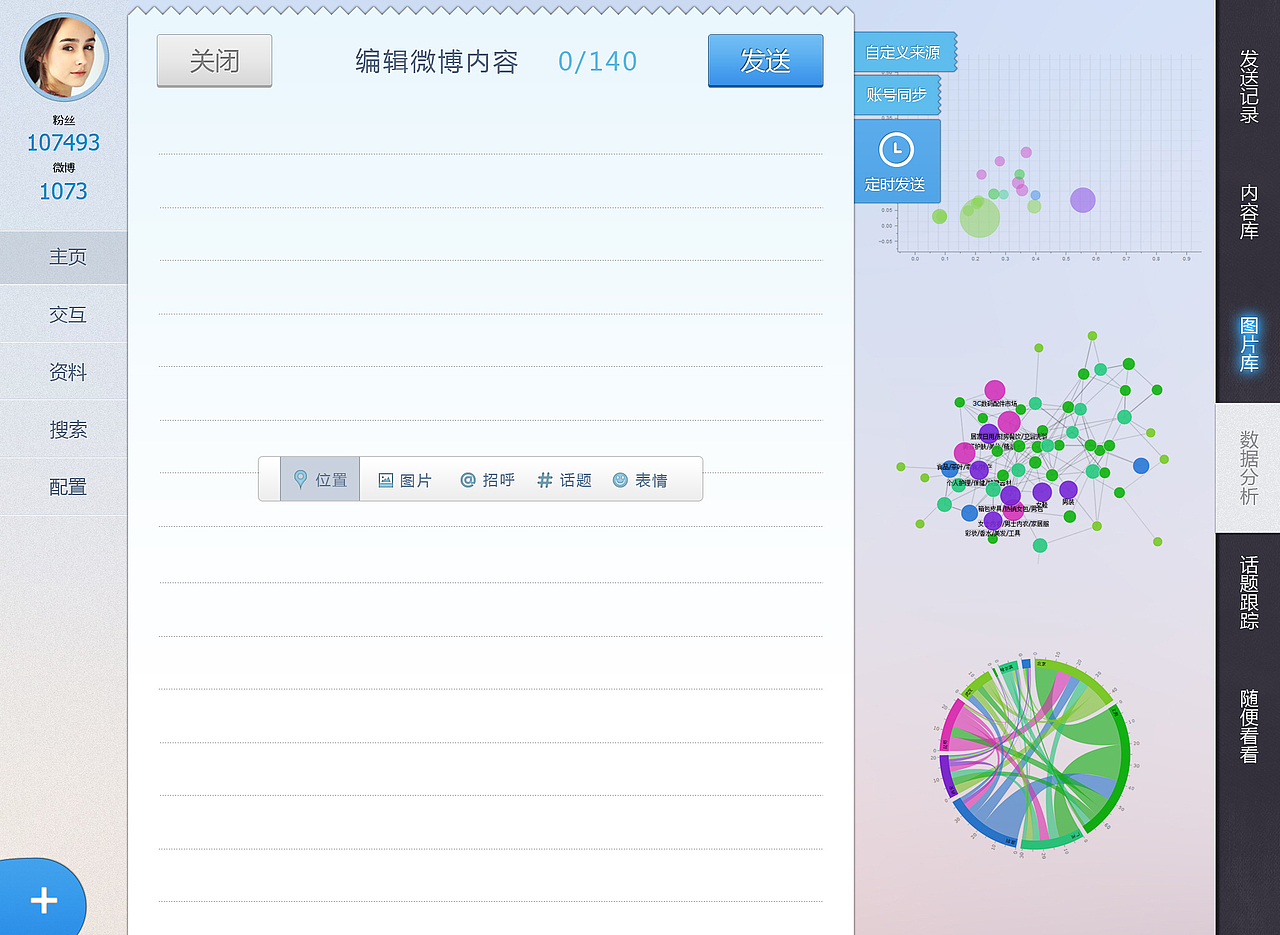This screenshot has height=935, width=1280.
Task: Open the user profile avatar
Action: coord(64,57)
